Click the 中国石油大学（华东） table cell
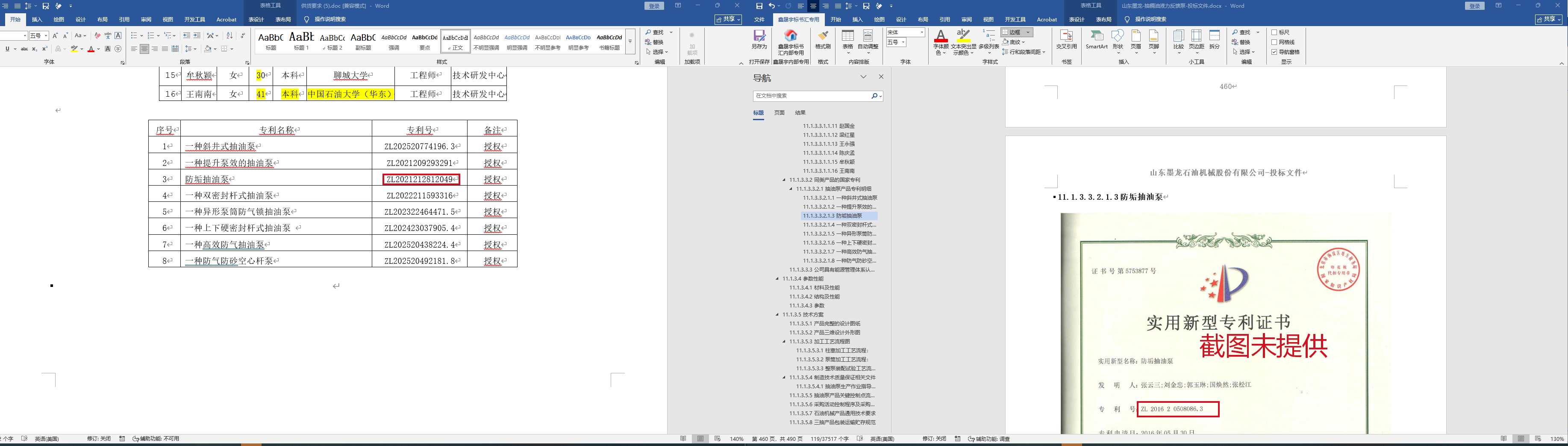The image size is (1568, 446). pos(350,94)
